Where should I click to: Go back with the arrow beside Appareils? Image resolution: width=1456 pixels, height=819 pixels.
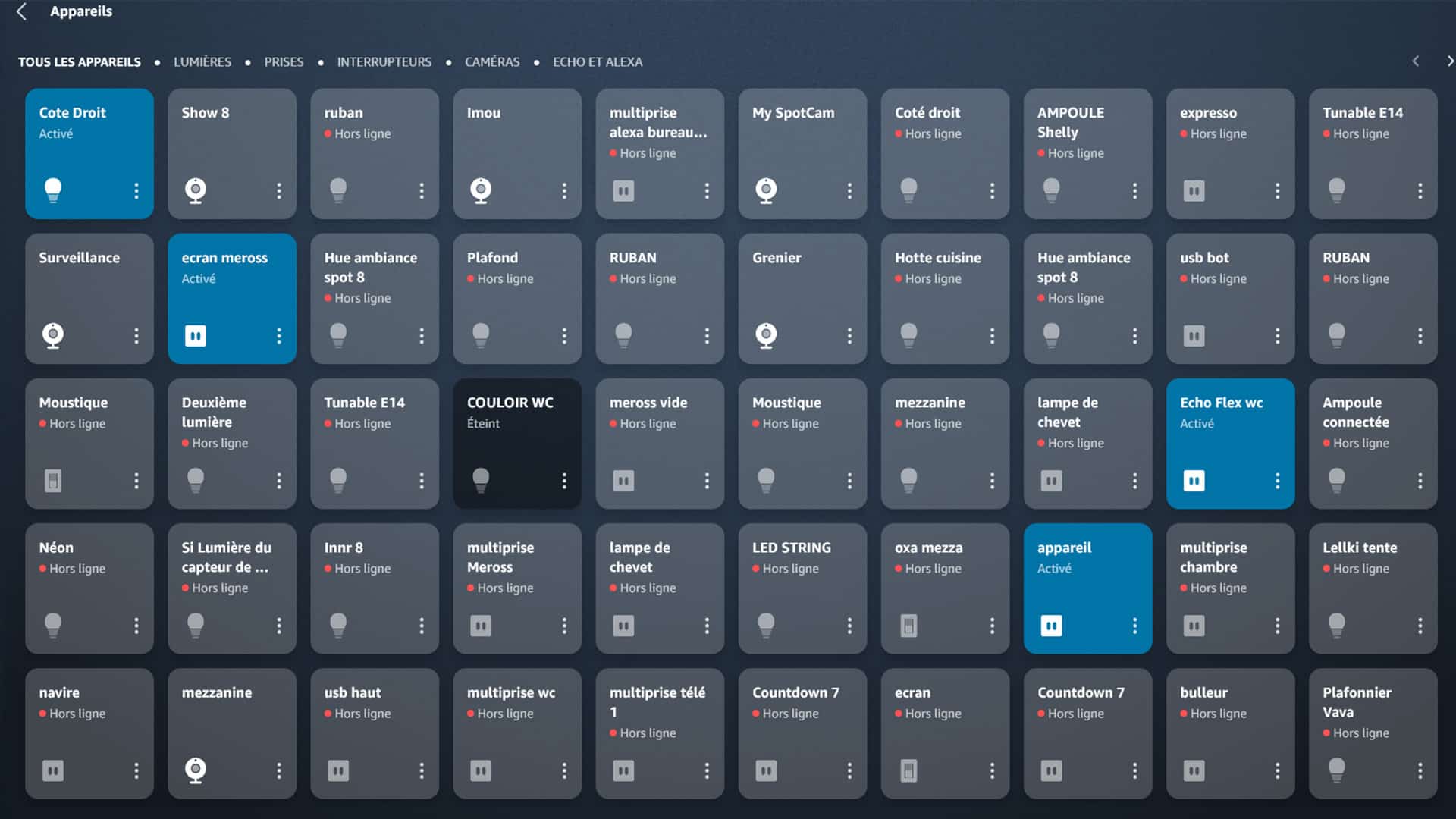[x=22, y=11]
